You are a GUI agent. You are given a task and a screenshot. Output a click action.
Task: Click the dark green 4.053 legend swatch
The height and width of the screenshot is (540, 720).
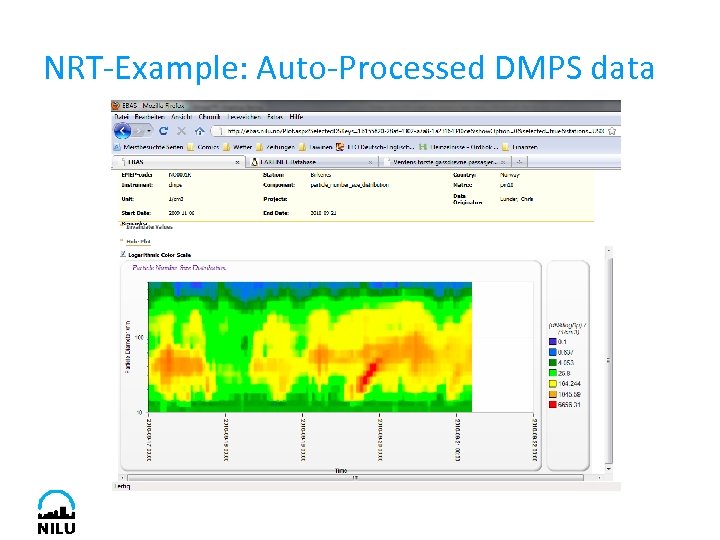tap(553, 363)
